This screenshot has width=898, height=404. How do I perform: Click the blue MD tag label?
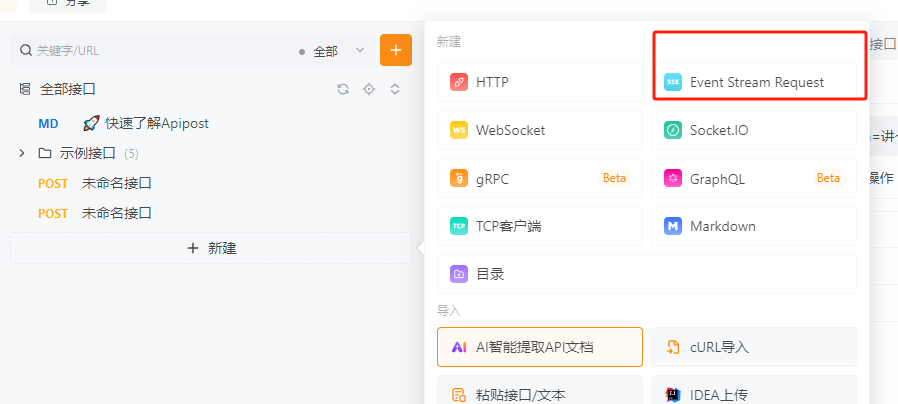pos(48,124)
